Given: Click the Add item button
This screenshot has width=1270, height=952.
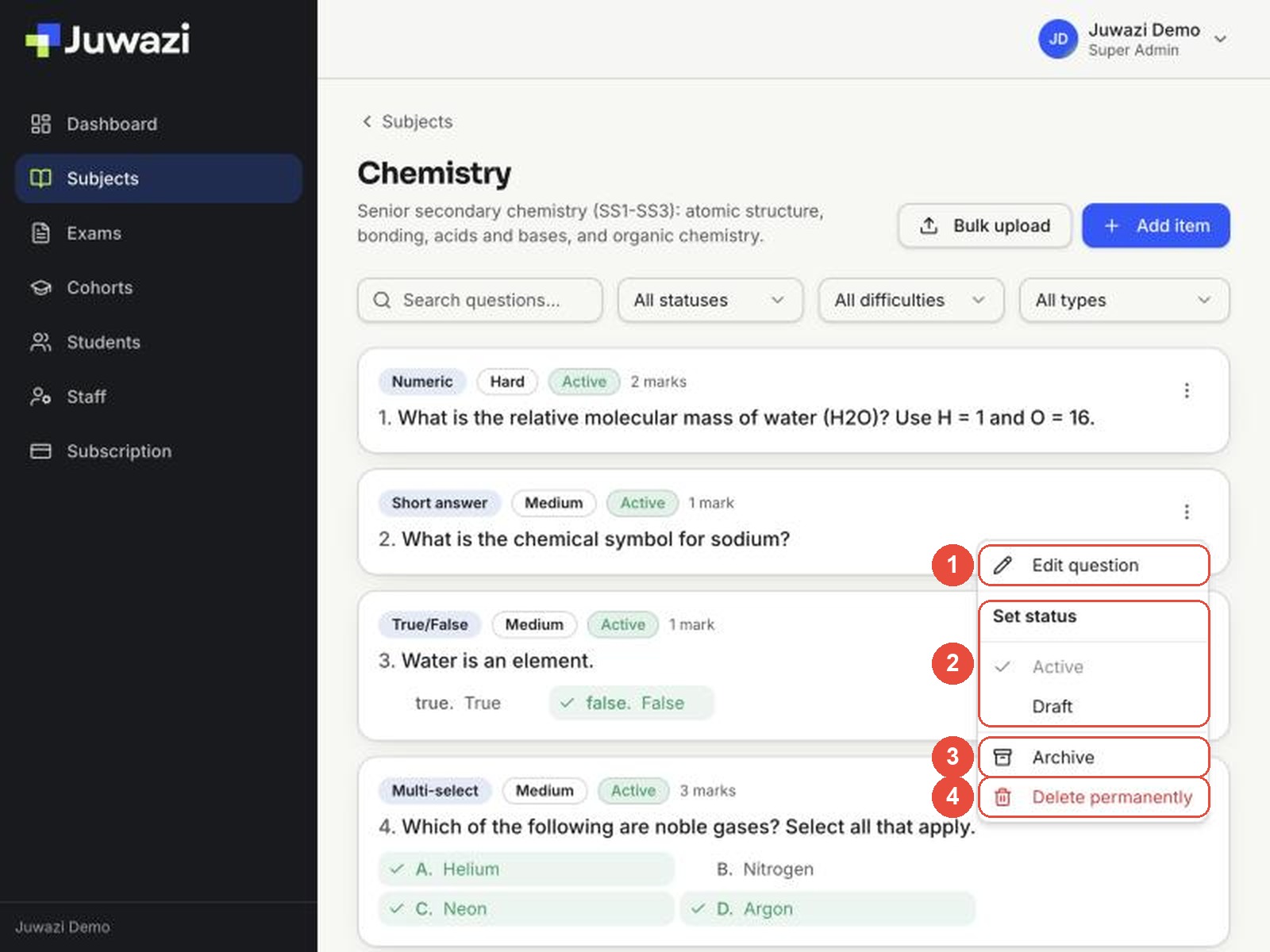Looking at the screenshot, I should tap(1156, 225).
